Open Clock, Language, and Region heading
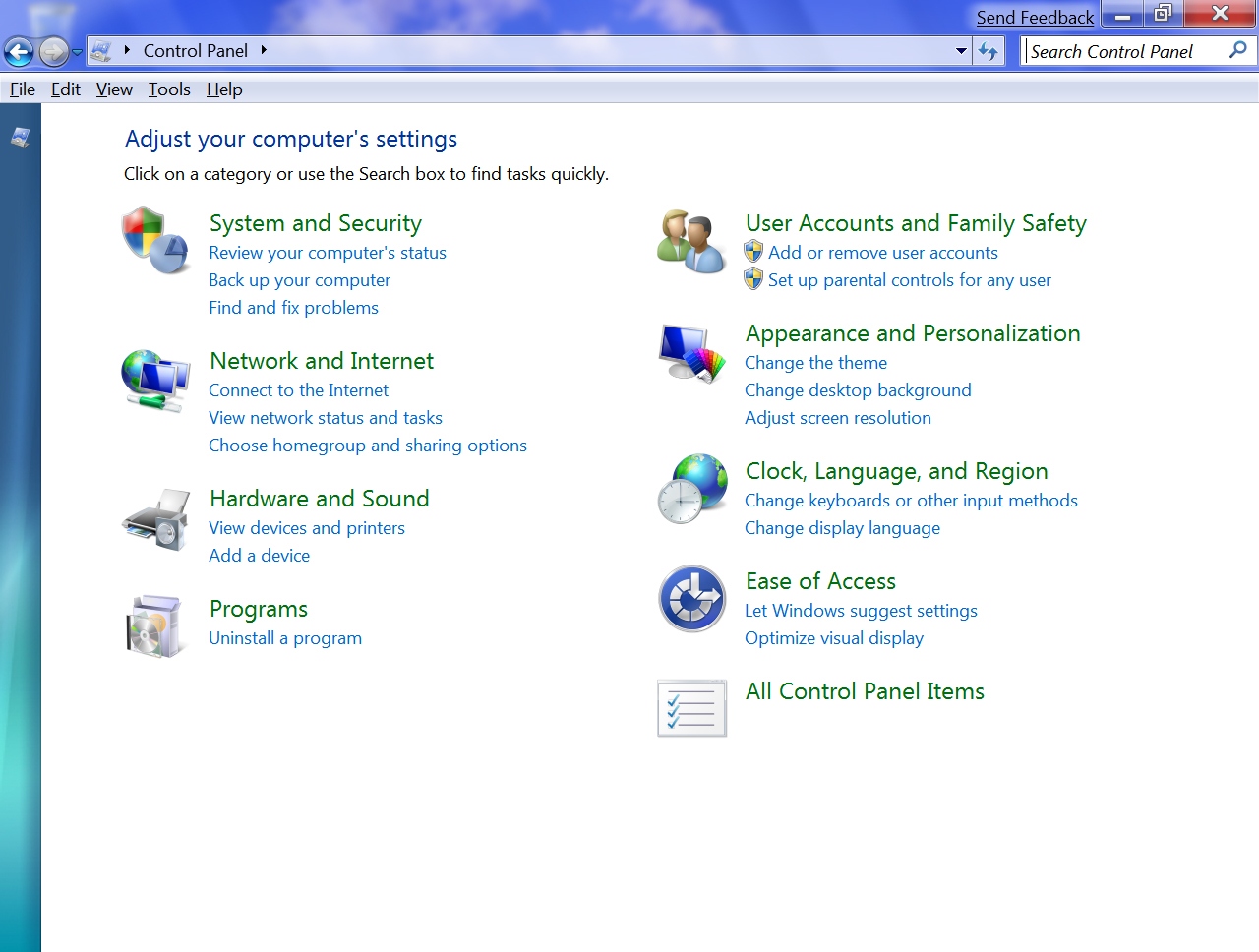Viewport: 1259px width, 952px height. [897, 471]
